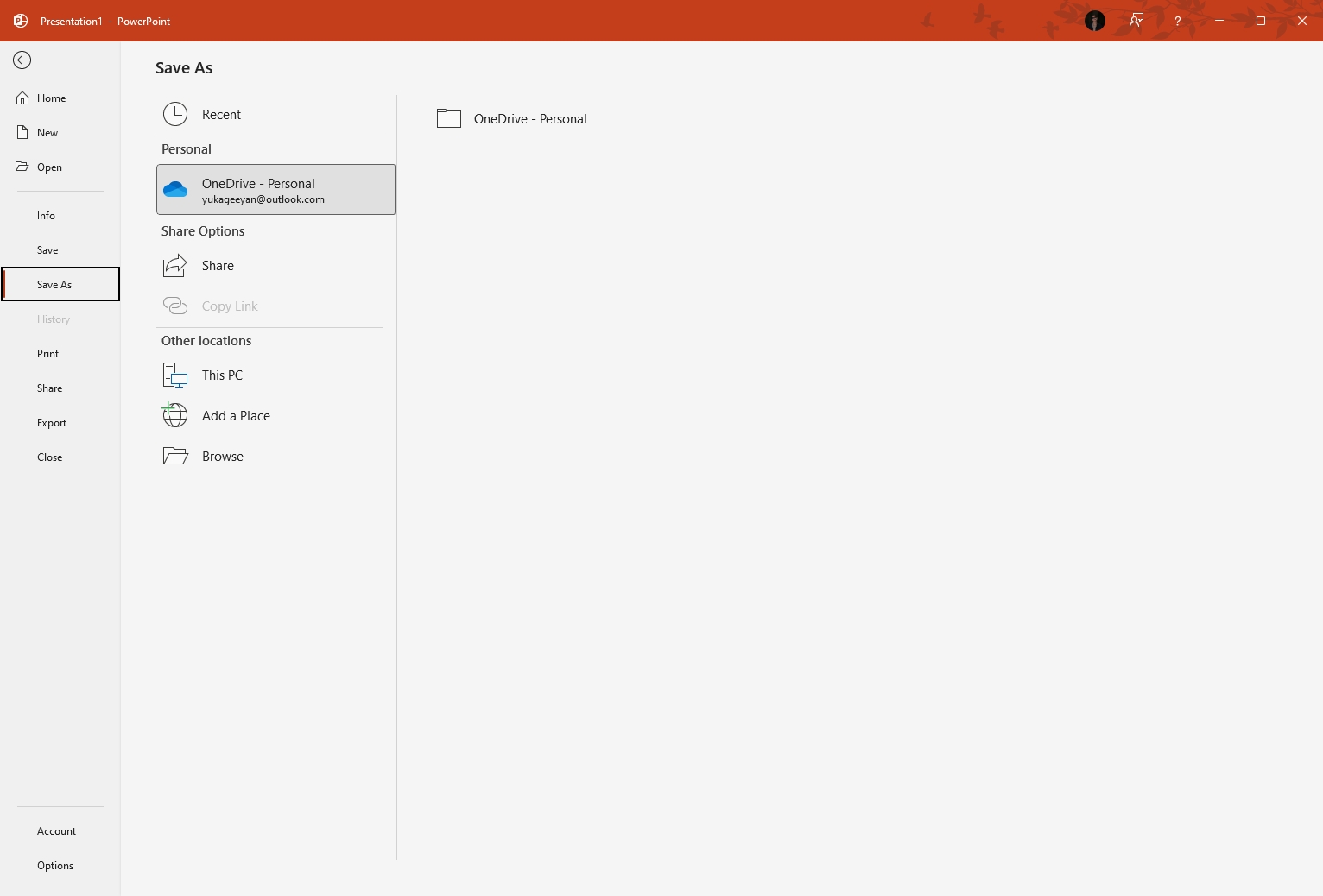This screenshot has height=896, width=1323.
Task: Select OneDrive - Personal location
Action: 275,189
